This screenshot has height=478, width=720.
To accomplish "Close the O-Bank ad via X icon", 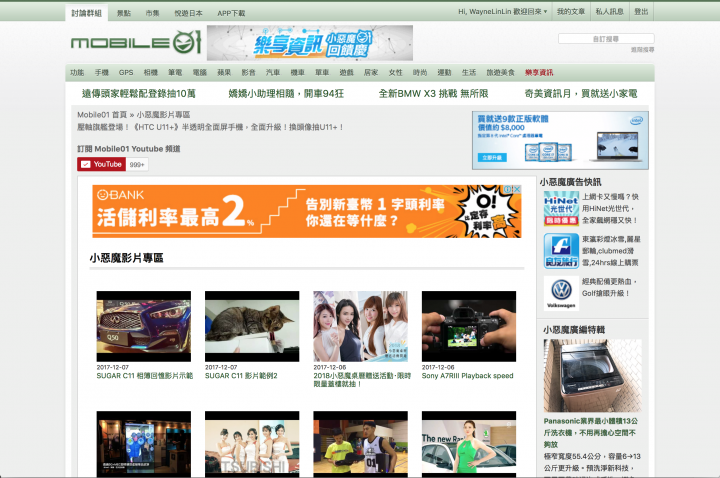I will tap(517, 189).
